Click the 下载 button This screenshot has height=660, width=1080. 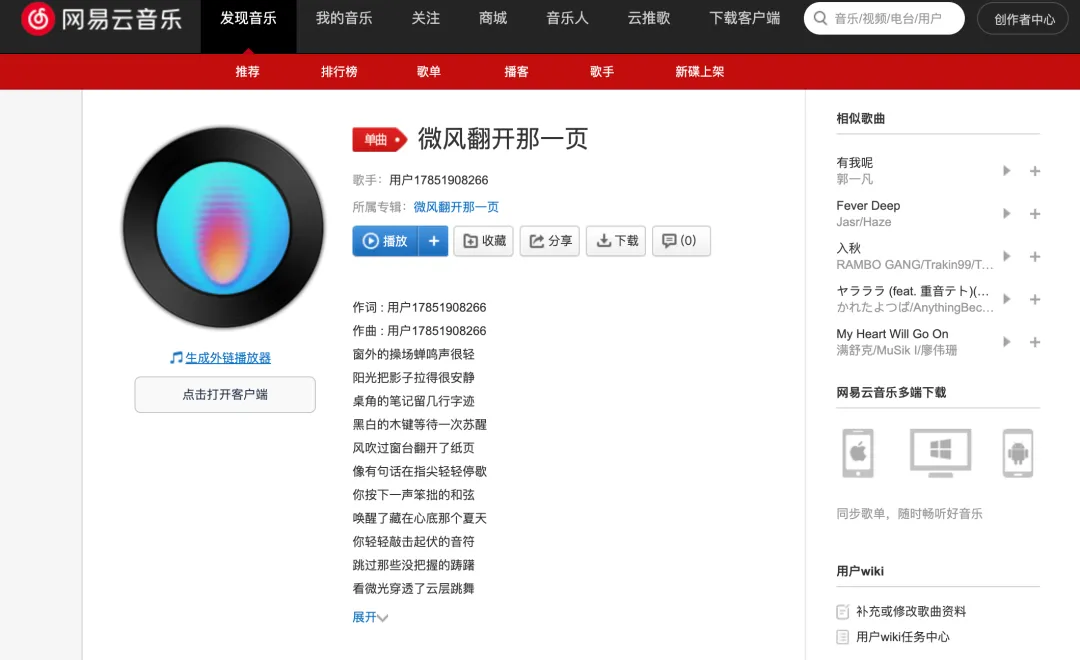[616, 240]
